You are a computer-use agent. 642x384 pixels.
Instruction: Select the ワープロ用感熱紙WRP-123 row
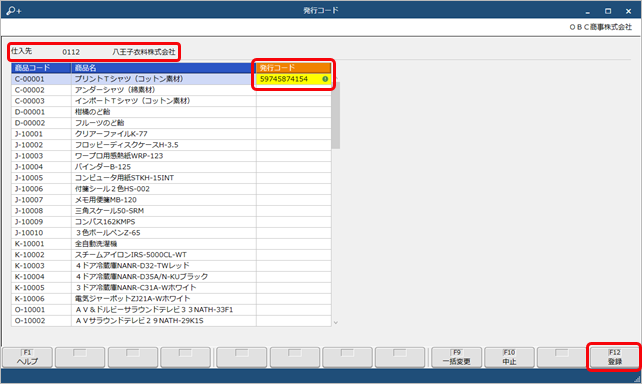click(171, 156)
